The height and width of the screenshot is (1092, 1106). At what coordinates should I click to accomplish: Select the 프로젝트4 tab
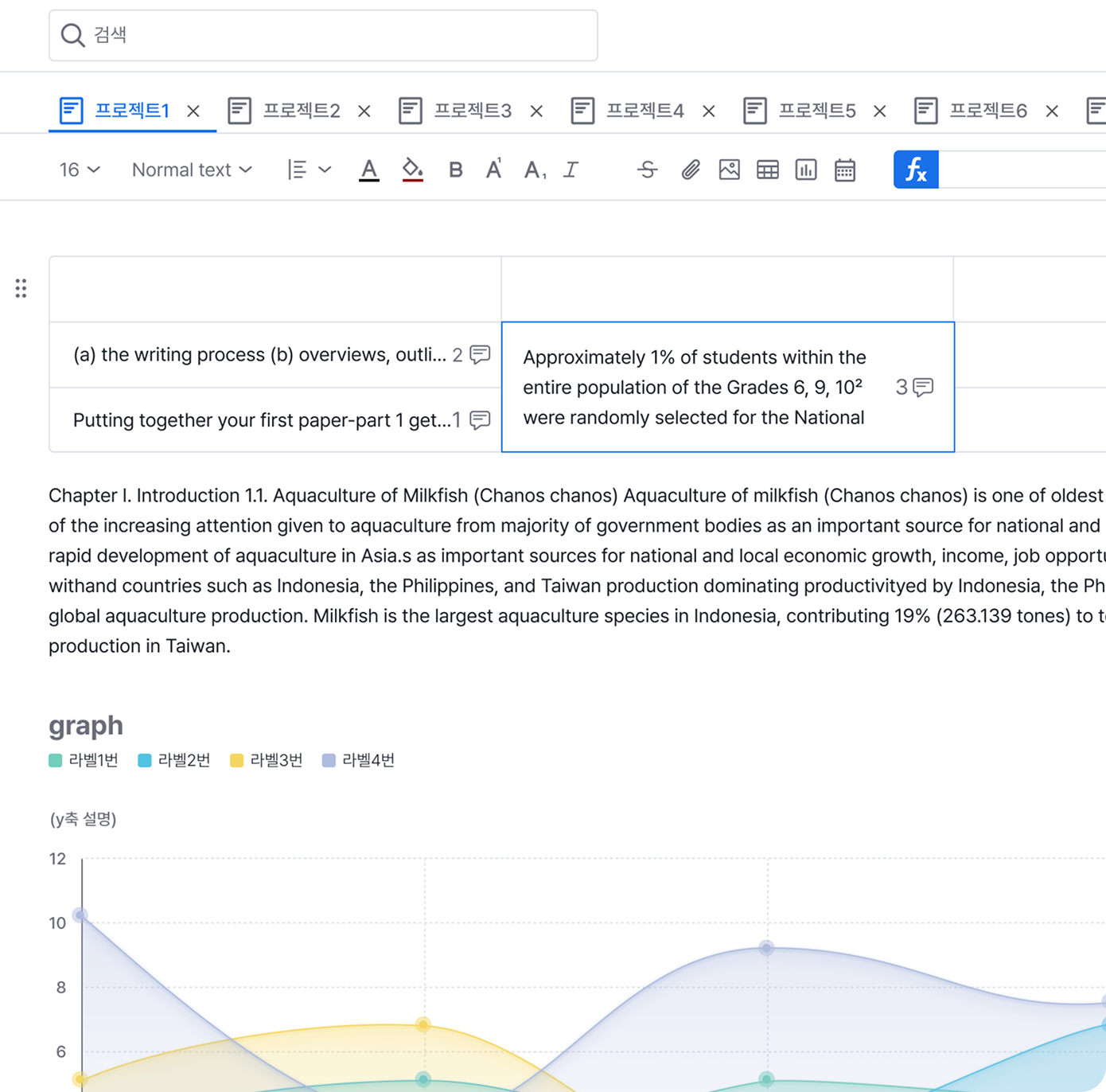coord(627,111)
